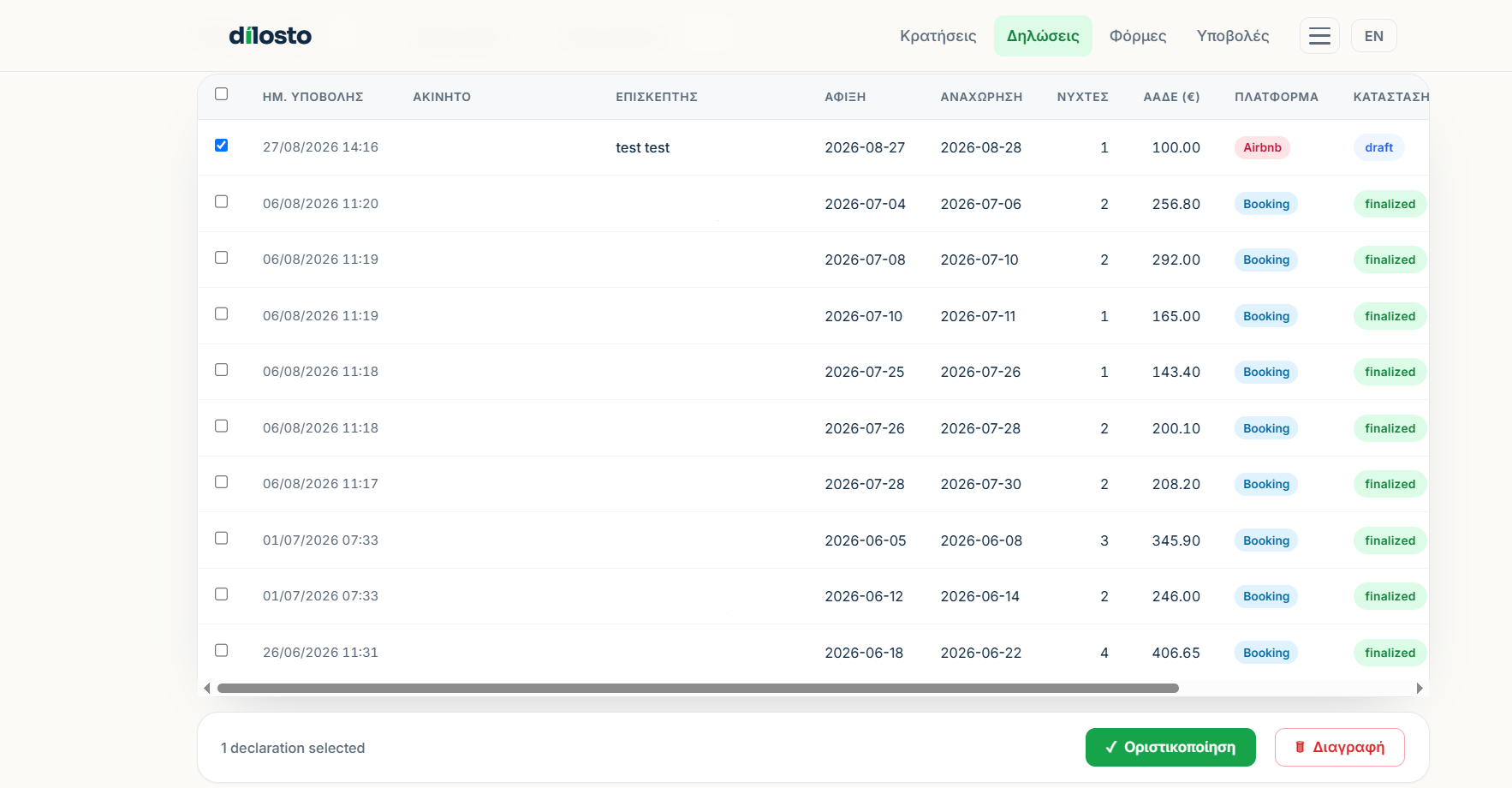Switch to the Υποβολές tab

coord(1233,36)
